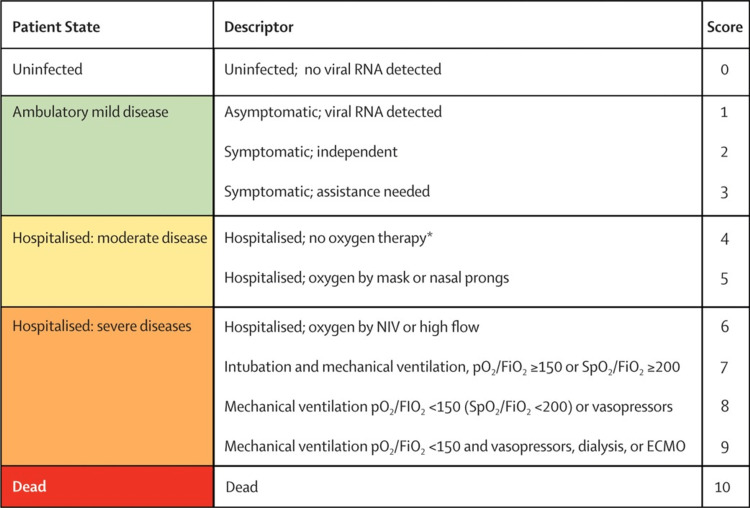
Task: Click the Score column header
Action: 725,24
